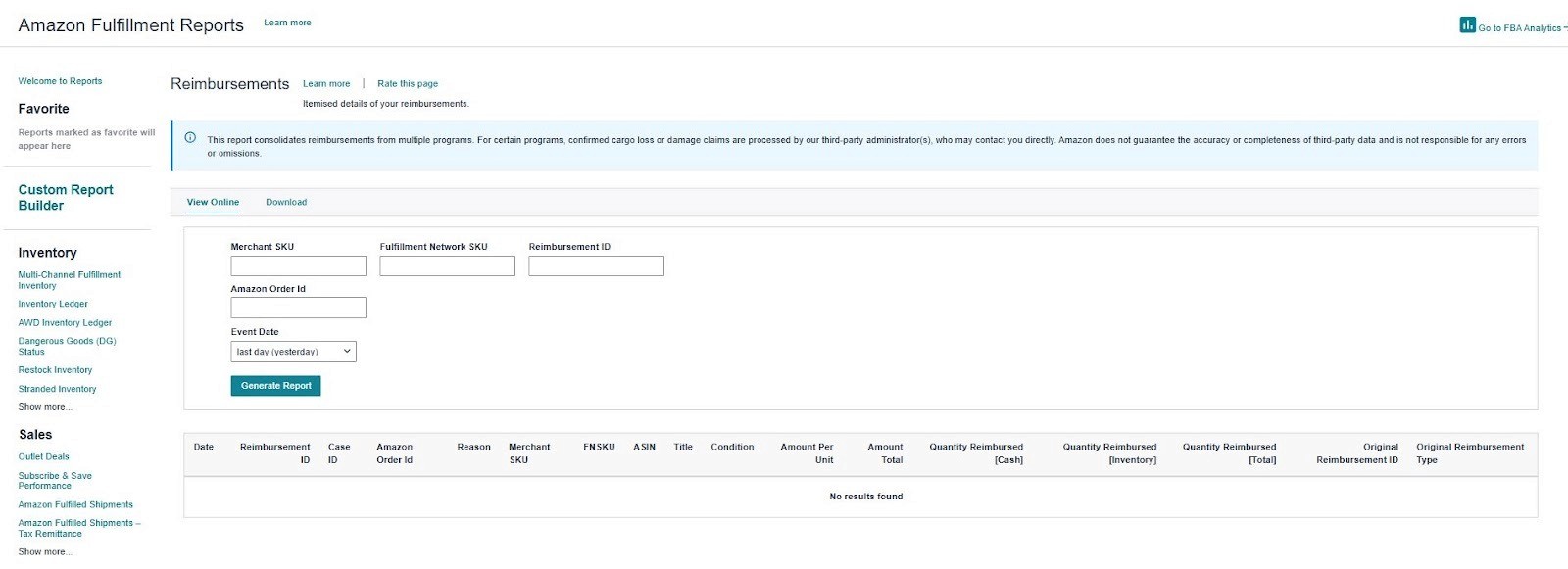The image size is (1568, 569).
Task: Expand Show more under Inventory
Action: coord(45,407)
